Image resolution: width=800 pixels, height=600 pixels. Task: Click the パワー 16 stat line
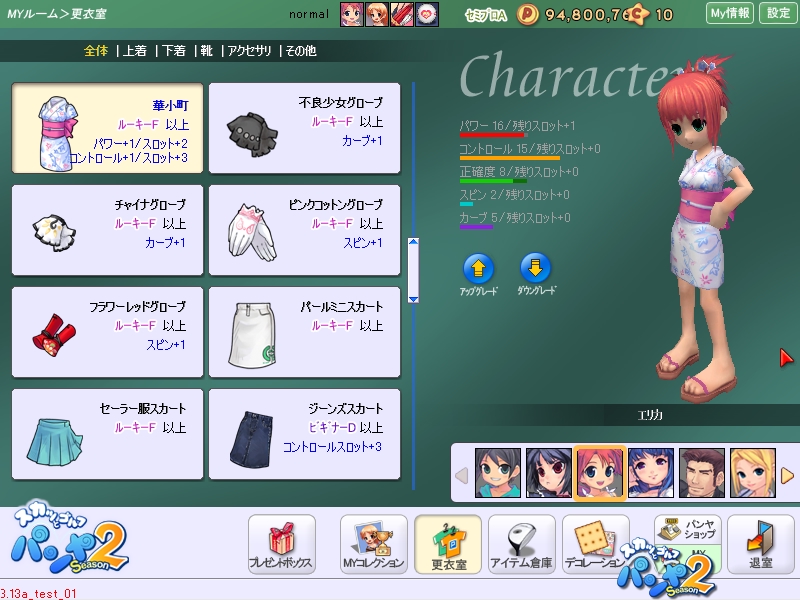coord(517,126)
